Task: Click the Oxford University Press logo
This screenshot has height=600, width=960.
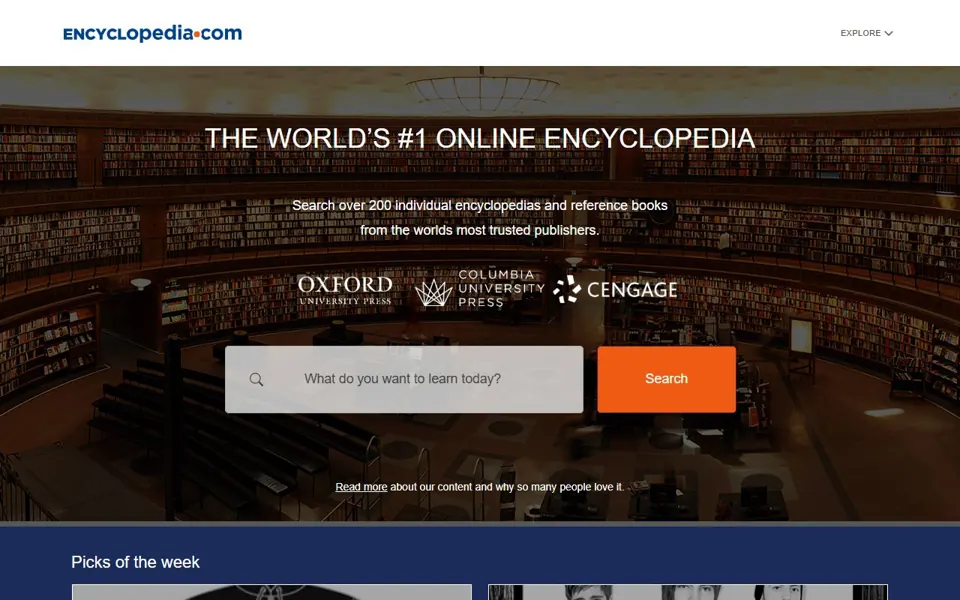Action: tap(345, 290)
